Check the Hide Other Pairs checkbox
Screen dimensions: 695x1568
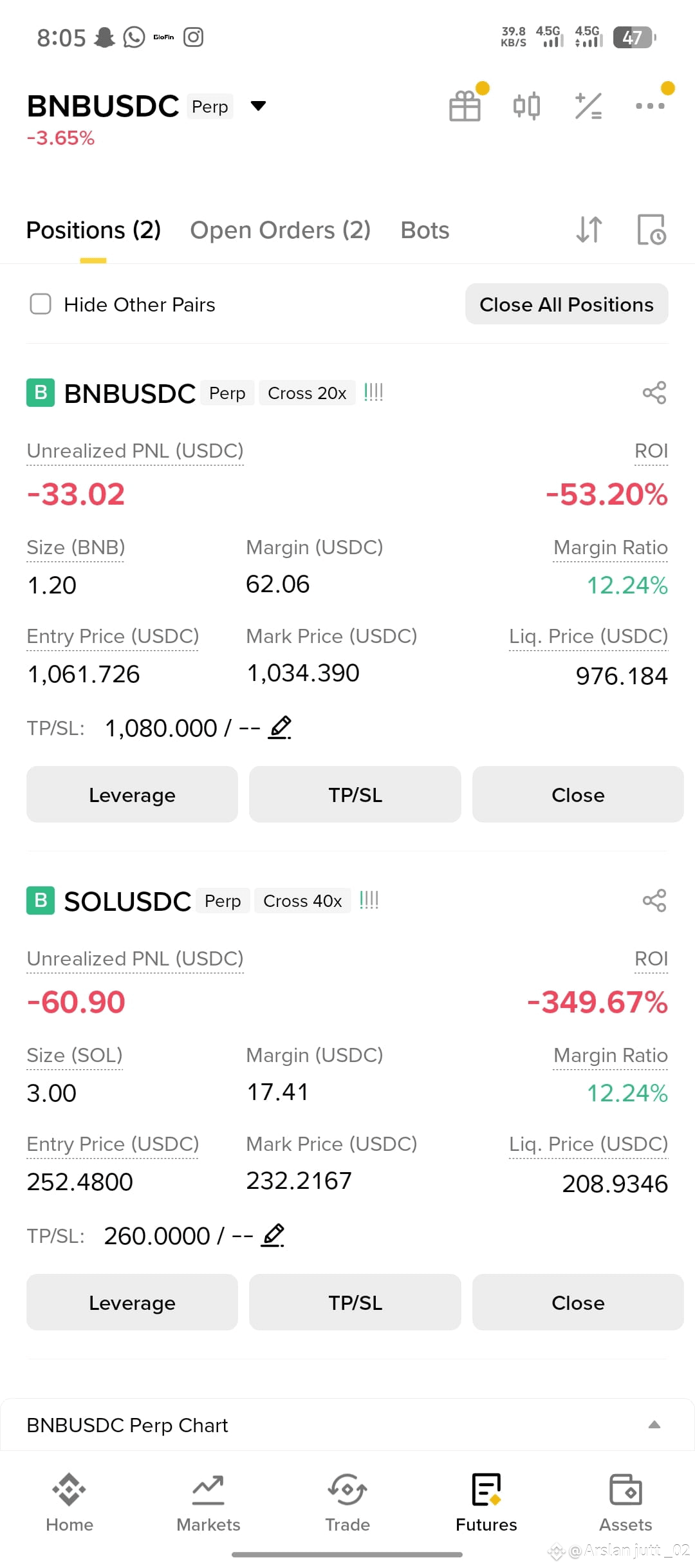pos(41,304)
